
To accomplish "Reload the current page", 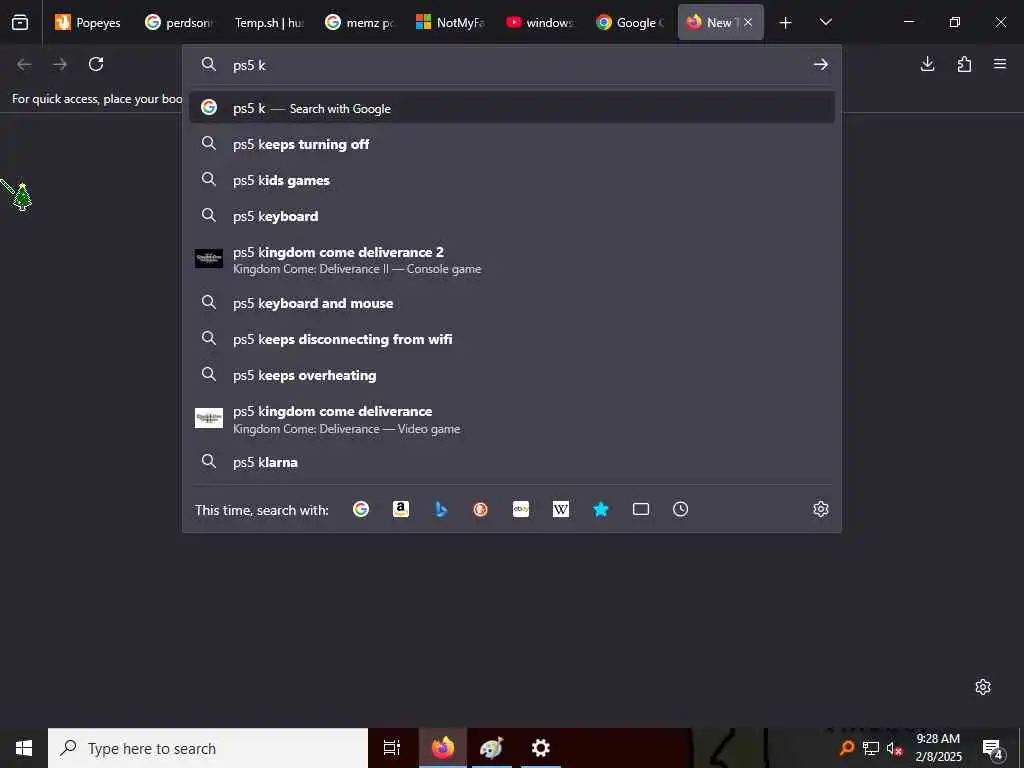I will click(x=96, y=64).
